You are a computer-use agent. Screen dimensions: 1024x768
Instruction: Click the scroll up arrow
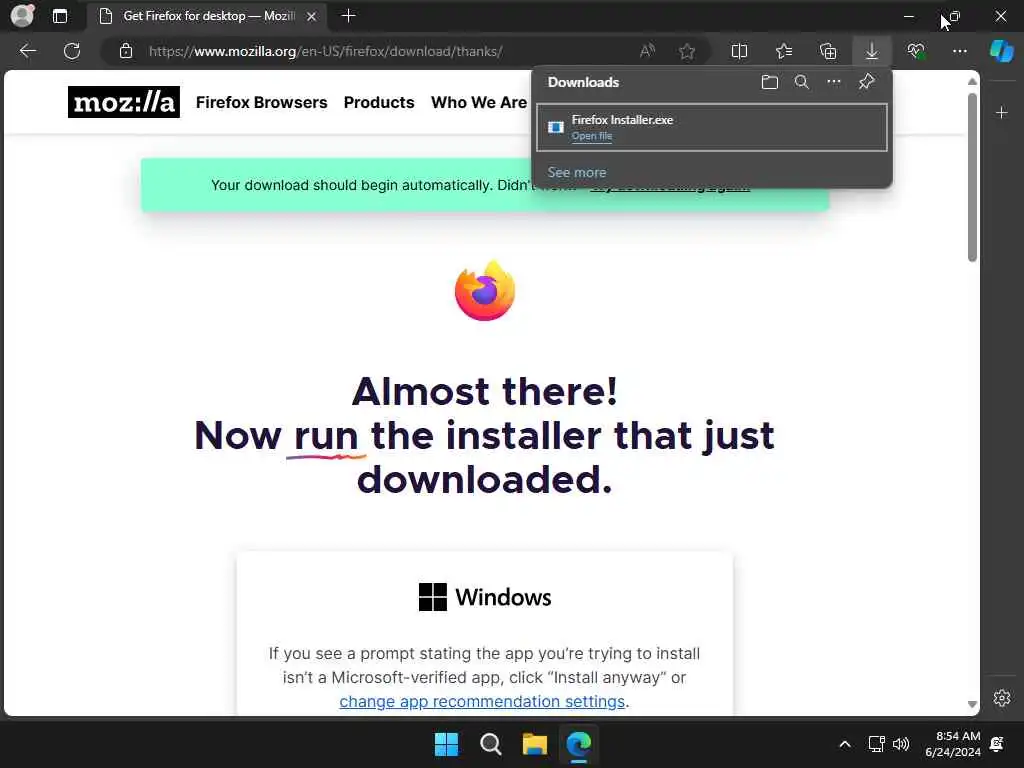click(x=972, y=81)
